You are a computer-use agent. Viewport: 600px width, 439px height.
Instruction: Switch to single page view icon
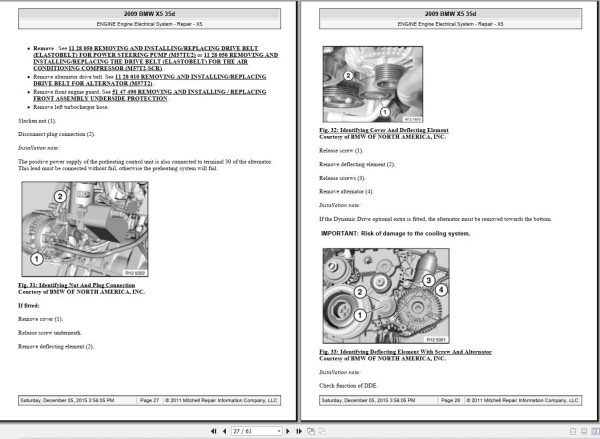click(573, 431)
